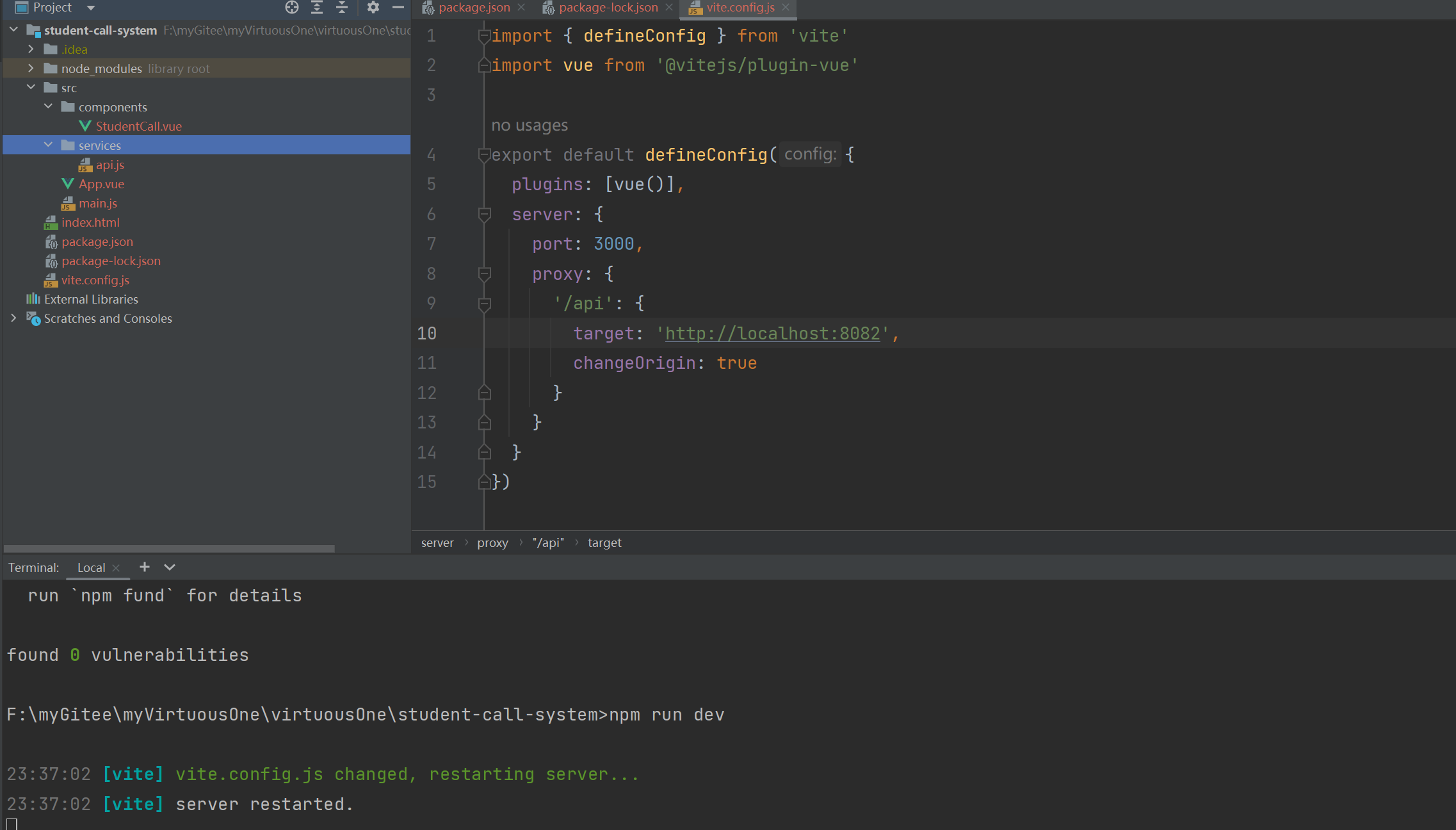Click 'proxy' in the breadcrumb bar
This screenshot has width=1456, height=830.
492,543
